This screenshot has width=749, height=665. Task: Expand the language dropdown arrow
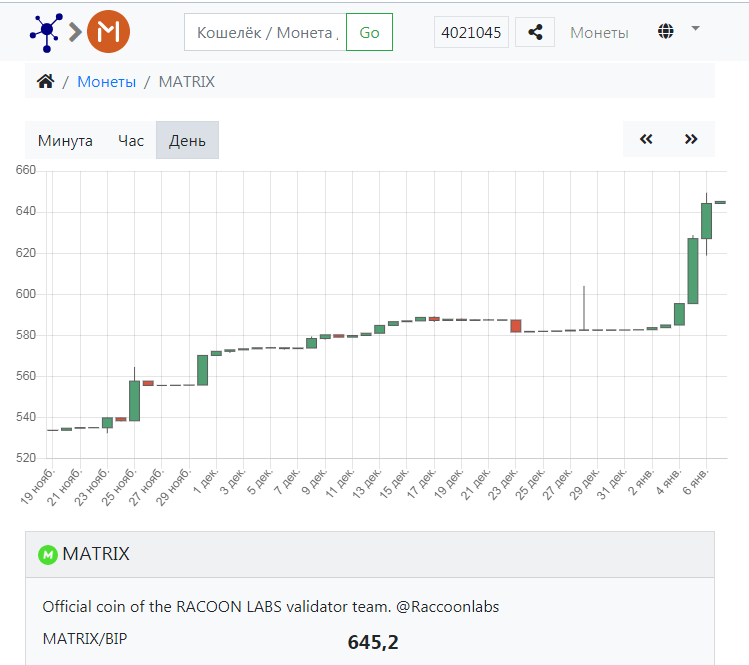pyautogui.click(x=696, y=29)
